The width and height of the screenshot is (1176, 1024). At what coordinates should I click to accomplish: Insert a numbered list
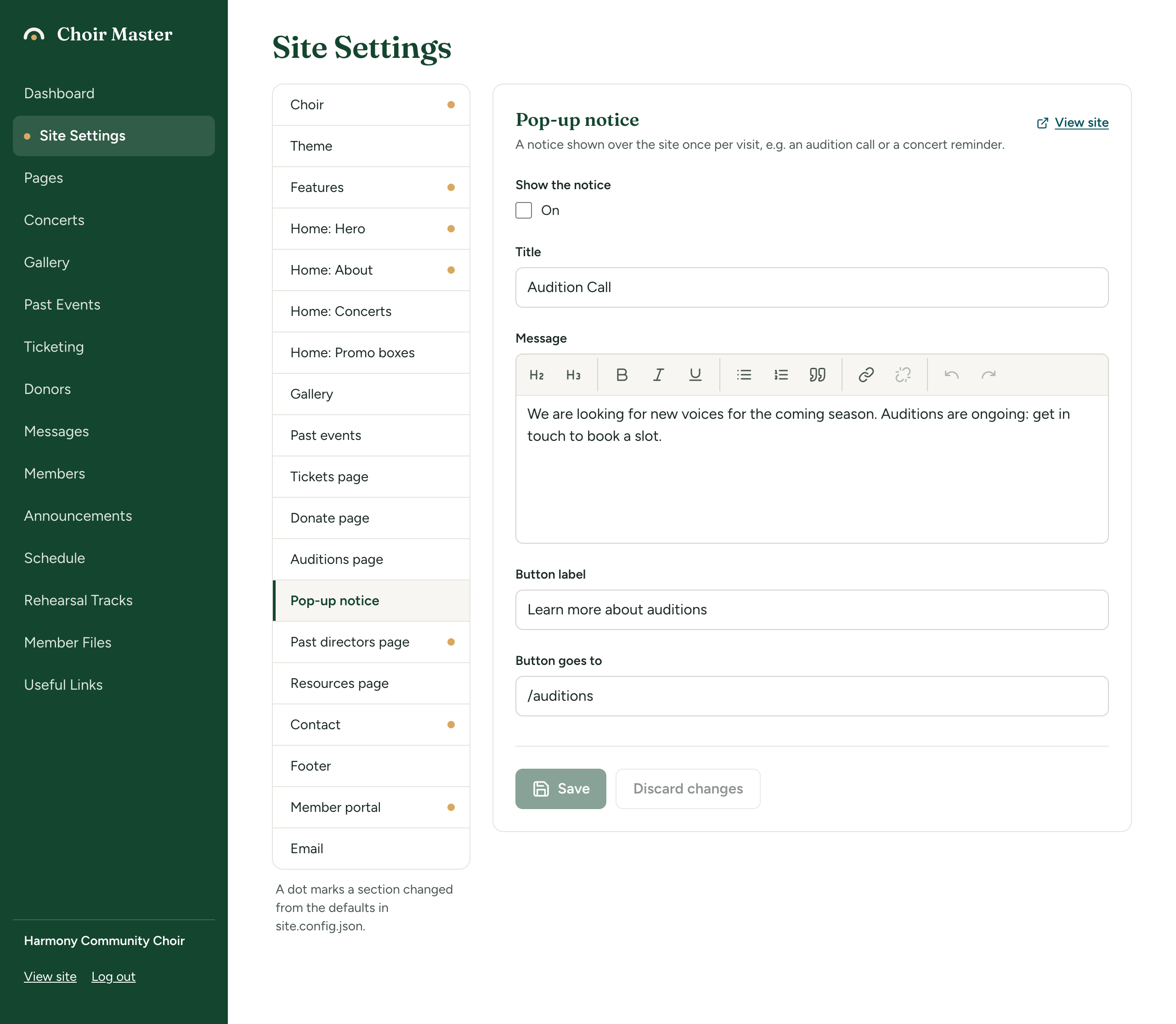780,375
